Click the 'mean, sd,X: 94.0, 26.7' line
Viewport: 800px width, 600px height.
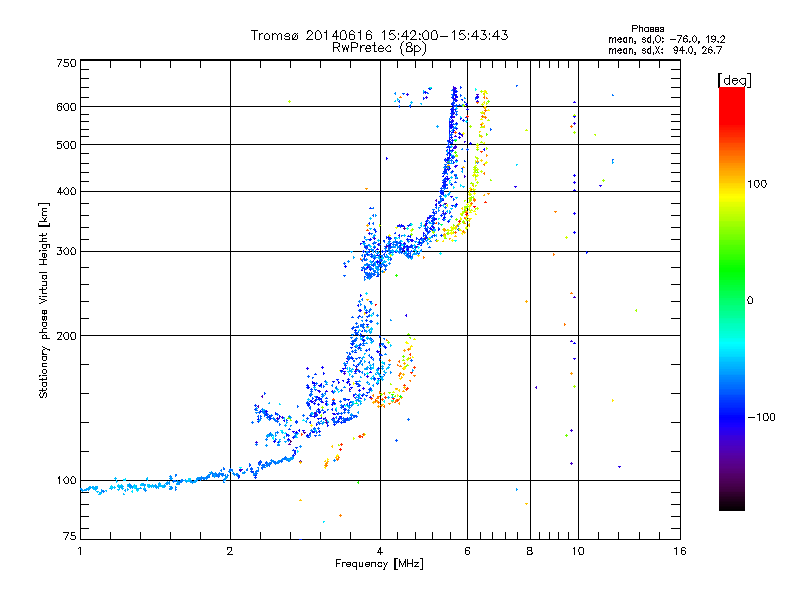point(665,50)
